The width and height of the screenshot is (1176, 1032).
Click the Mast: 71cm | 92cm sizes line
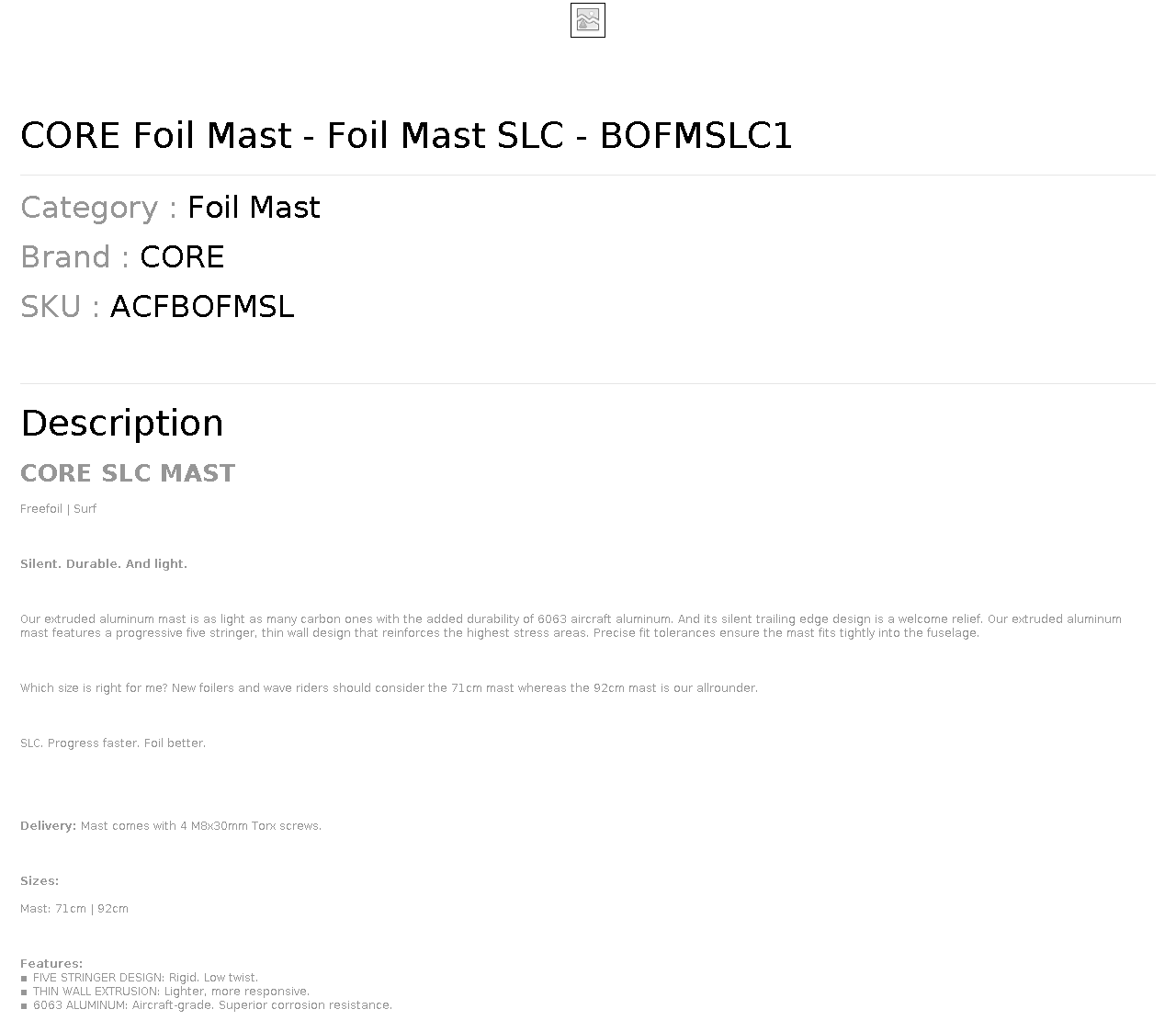pyautogui.click(x=74, y=909)
